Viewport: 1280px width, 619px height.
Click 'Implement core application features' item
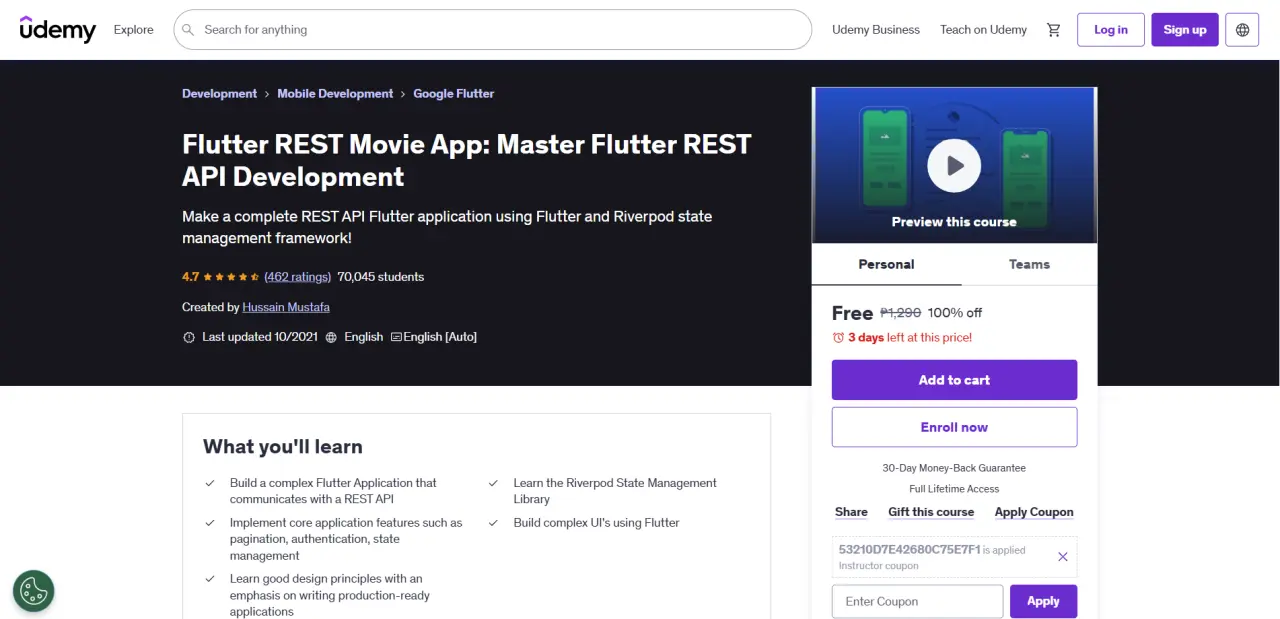pyautogui.click(x=346, y=539)
